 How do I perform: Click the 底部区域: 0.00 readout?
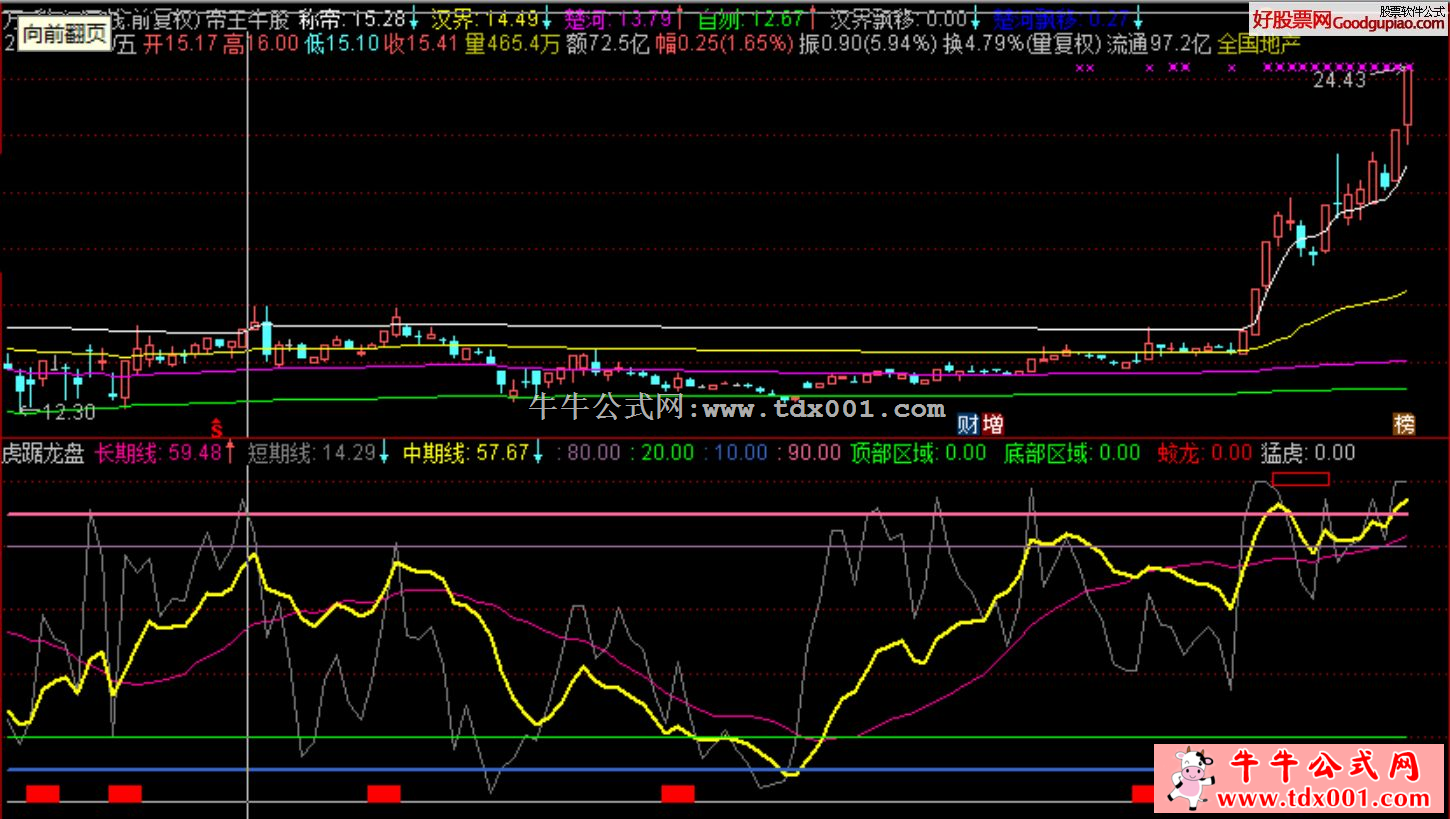coord(1072,453)
